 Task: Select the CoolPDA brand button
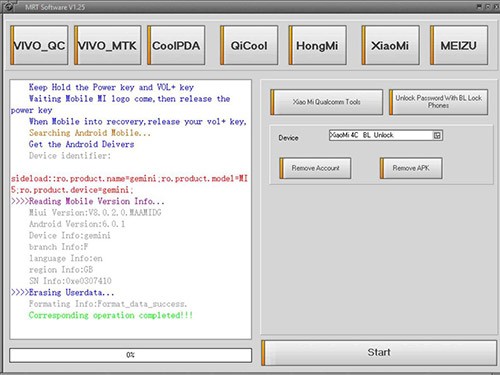point(176,45)
